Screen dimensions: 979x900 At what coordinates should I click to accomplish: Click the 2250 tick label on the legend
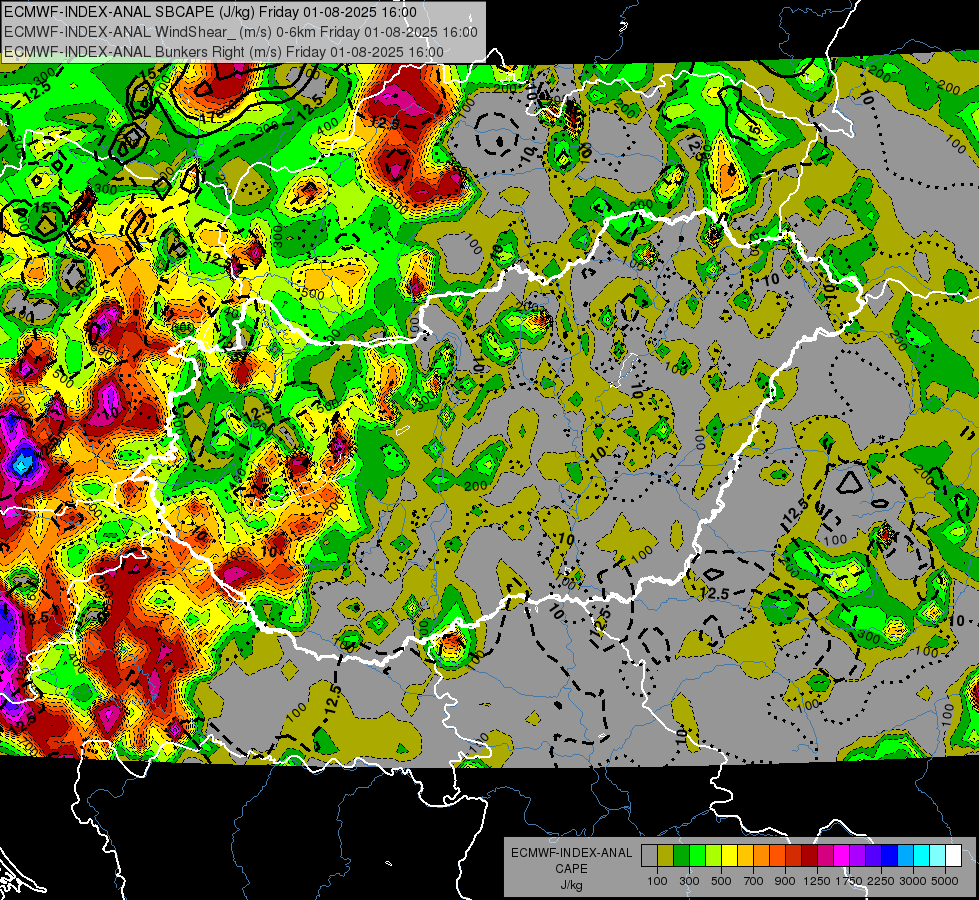(882, 881)
